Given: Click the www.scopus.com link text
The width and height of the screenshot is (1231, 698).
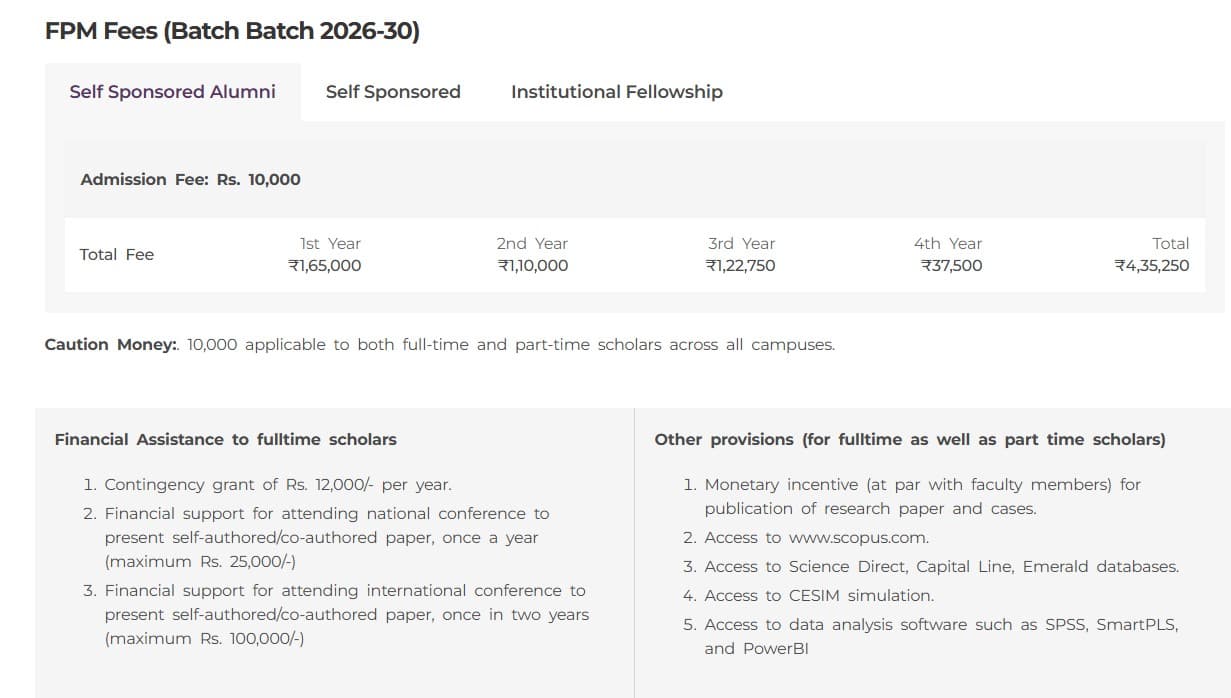Looking at the screenshot, I should [858, 538].
